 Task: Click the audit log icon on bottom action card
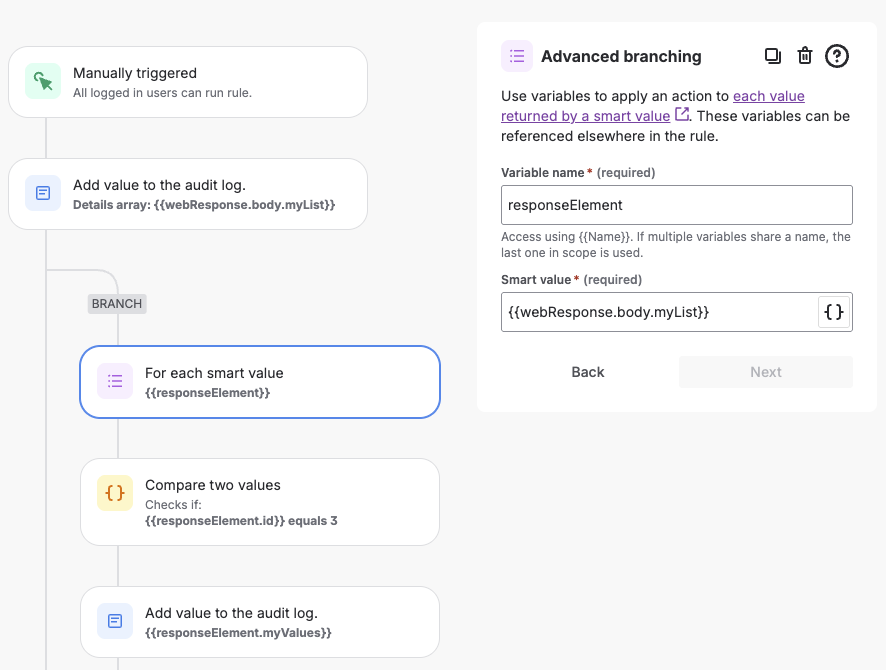tap(114, 621)
